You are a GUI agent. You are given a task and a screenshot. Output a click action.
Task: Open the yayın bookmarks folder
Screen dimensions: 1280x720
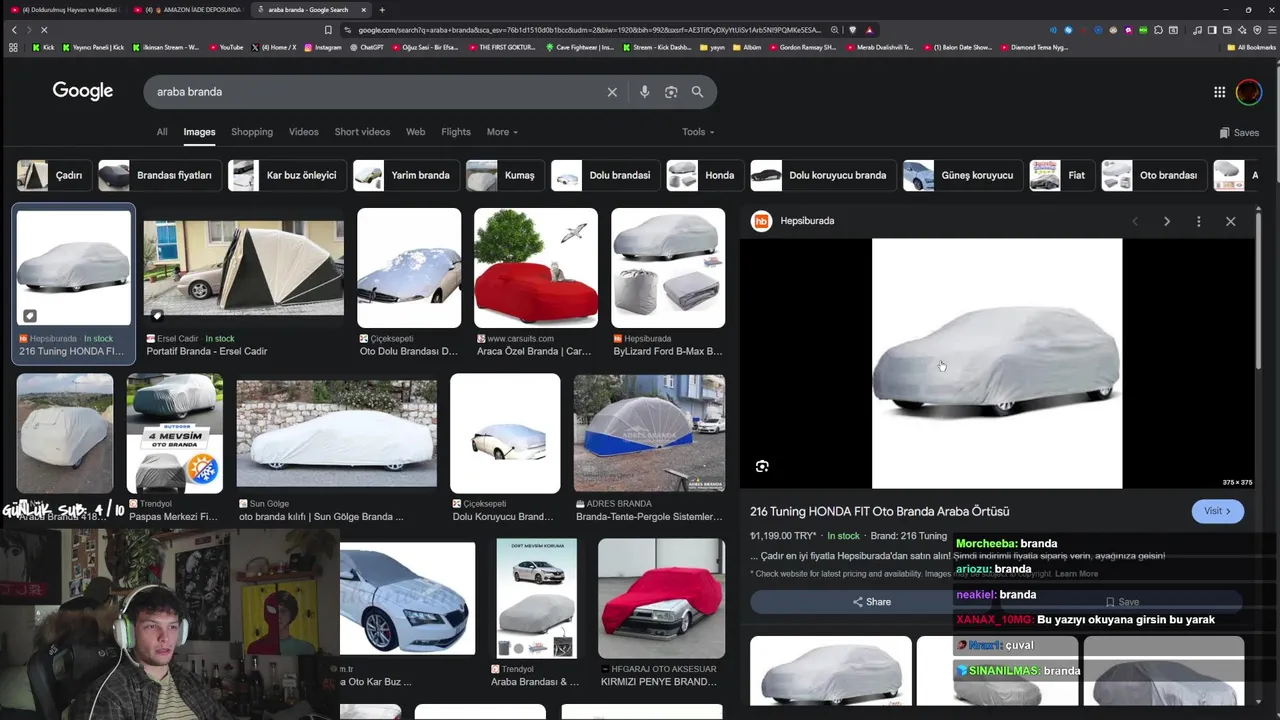point(712,47)
